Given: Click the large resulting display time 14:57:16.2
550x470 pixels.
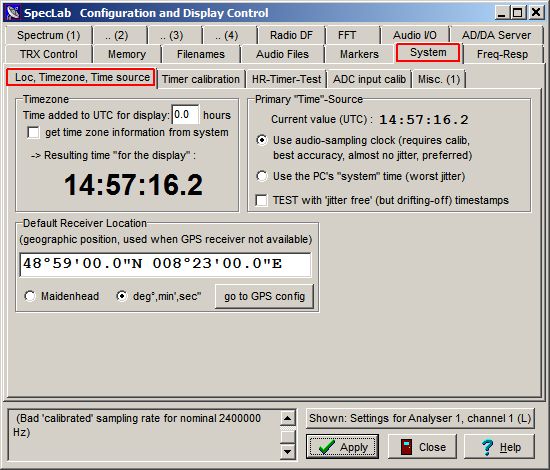Looking at the screenshot, I should 133,185.
